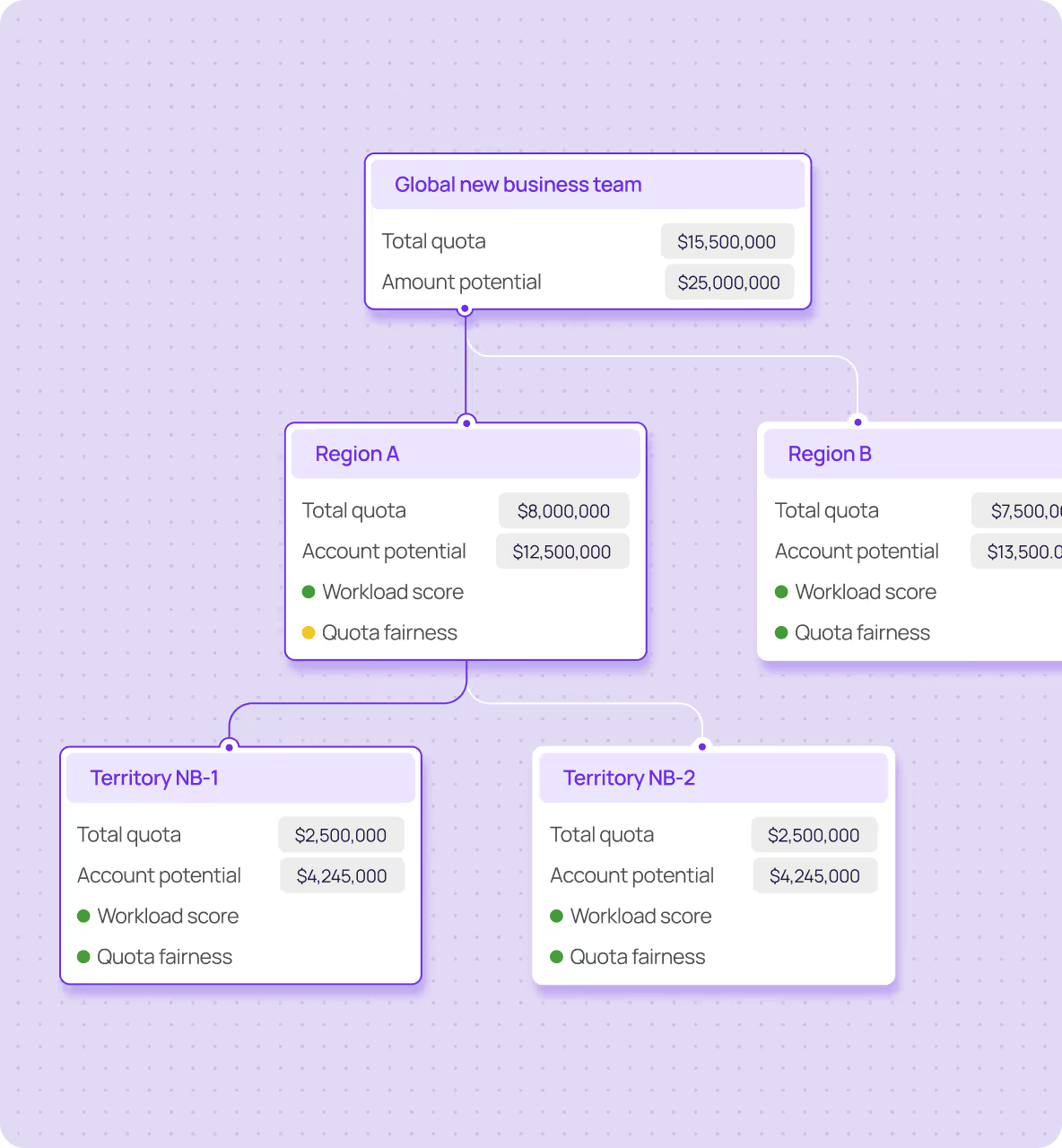The height and width of the screenshot is (1148, 1062).
Task: Edit Territory NB-1's $4,245,000 account potential
Action: coord(342,876)
